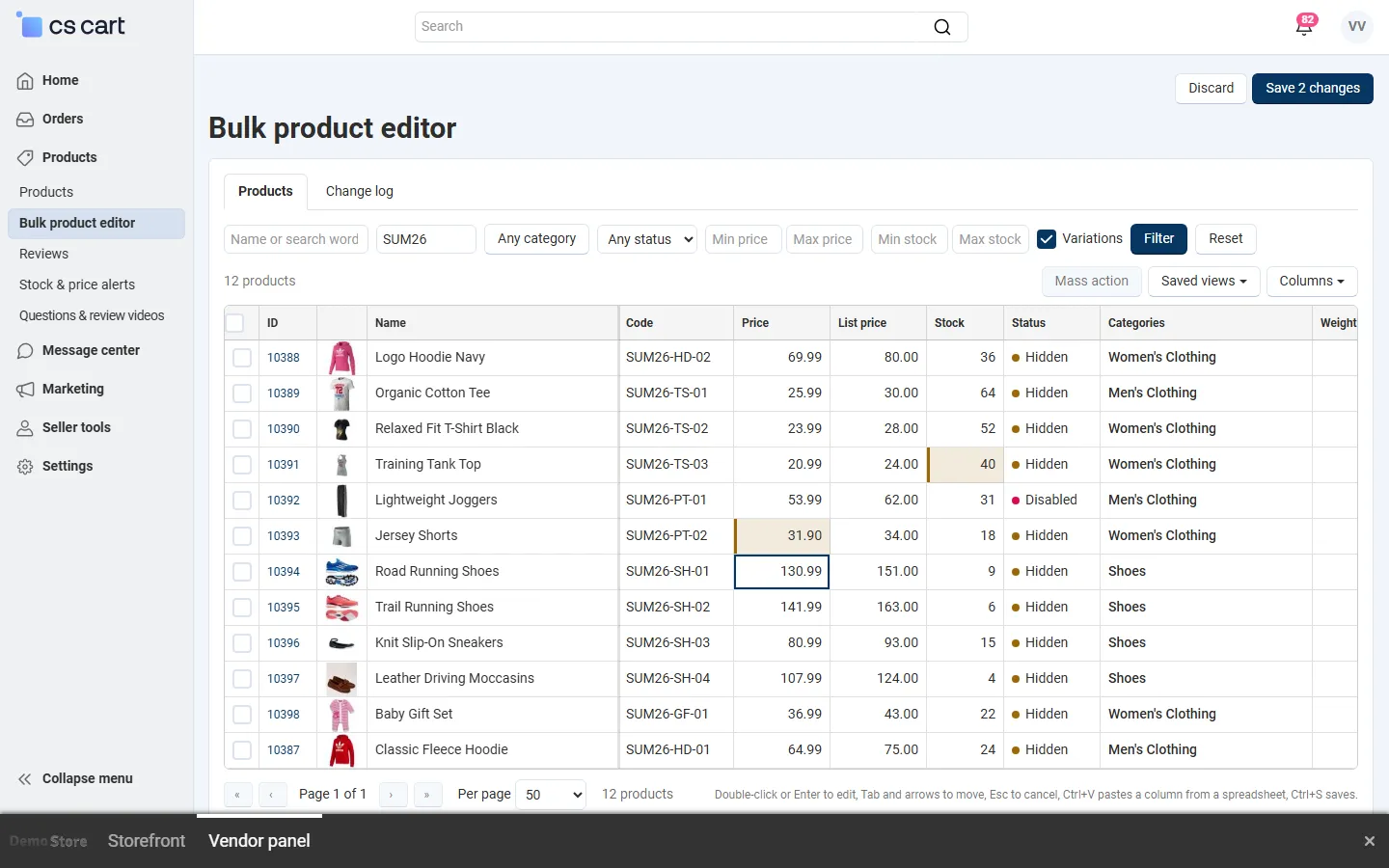The image size is (1389, 868).
Task: Check the Logo Hoodie Navy row checkbox
Action: pyautogui.click(x=242, y=358)
